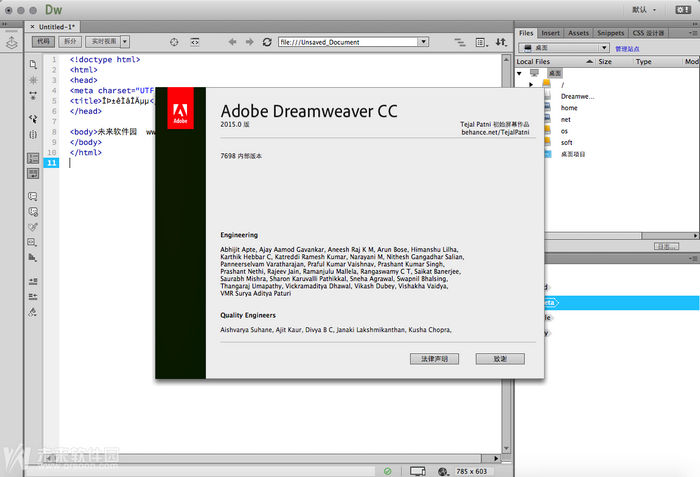Switch to Code view button 代码
This screenshot has width=700, height=477.
(x=43, y=42)
